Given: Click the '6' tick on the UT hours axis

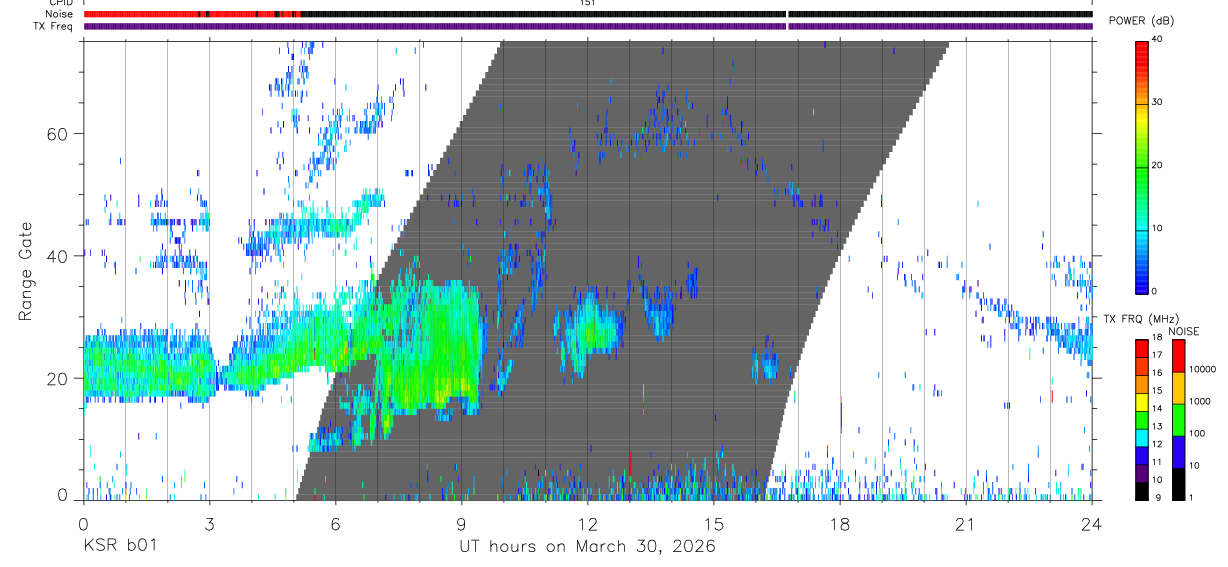Looking at the screenshot, I should tap(335, 522).
